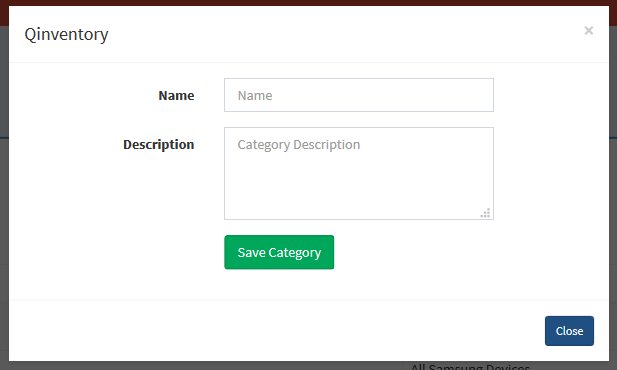The image size is (617, 370).
Task: Click the Qinventory dialog title
Action: (x=67, y=34)
